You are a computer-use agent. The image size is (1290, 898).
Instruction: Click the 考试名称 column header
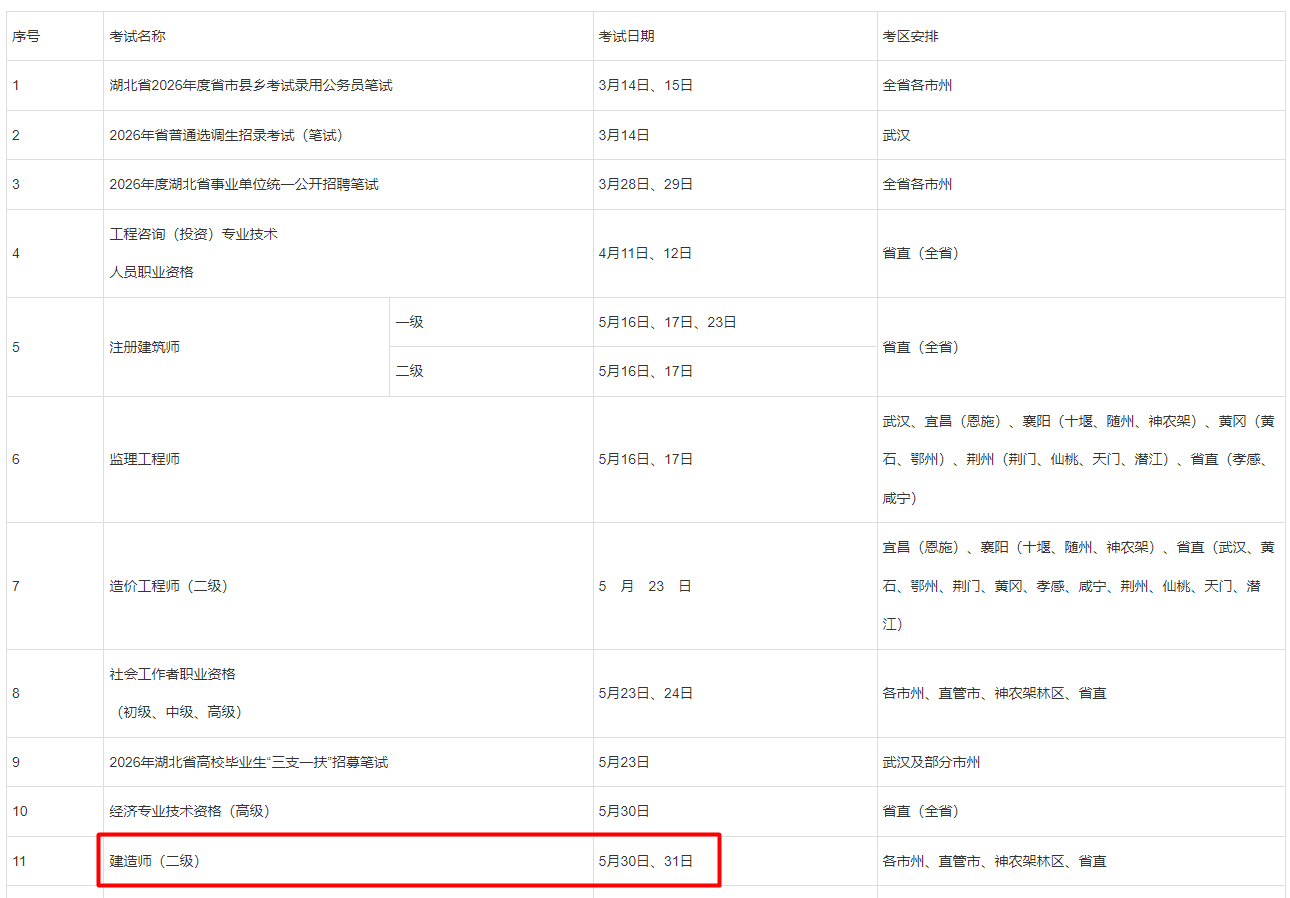137,36
